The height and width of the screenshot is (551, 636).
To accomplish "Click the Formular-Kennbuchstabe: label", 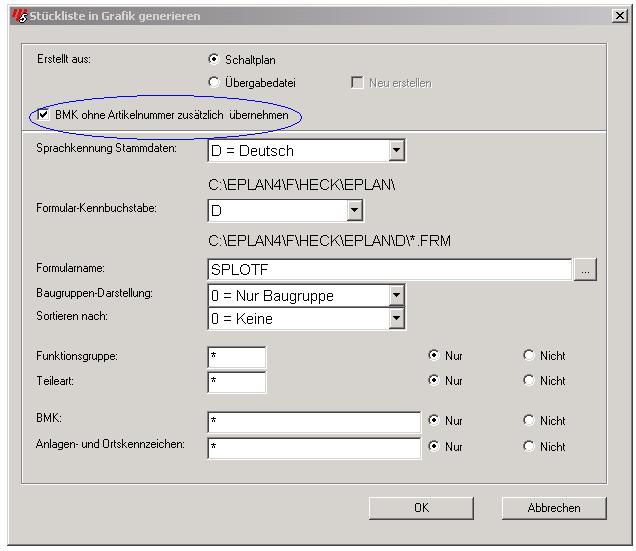I will tap(97, 208).
